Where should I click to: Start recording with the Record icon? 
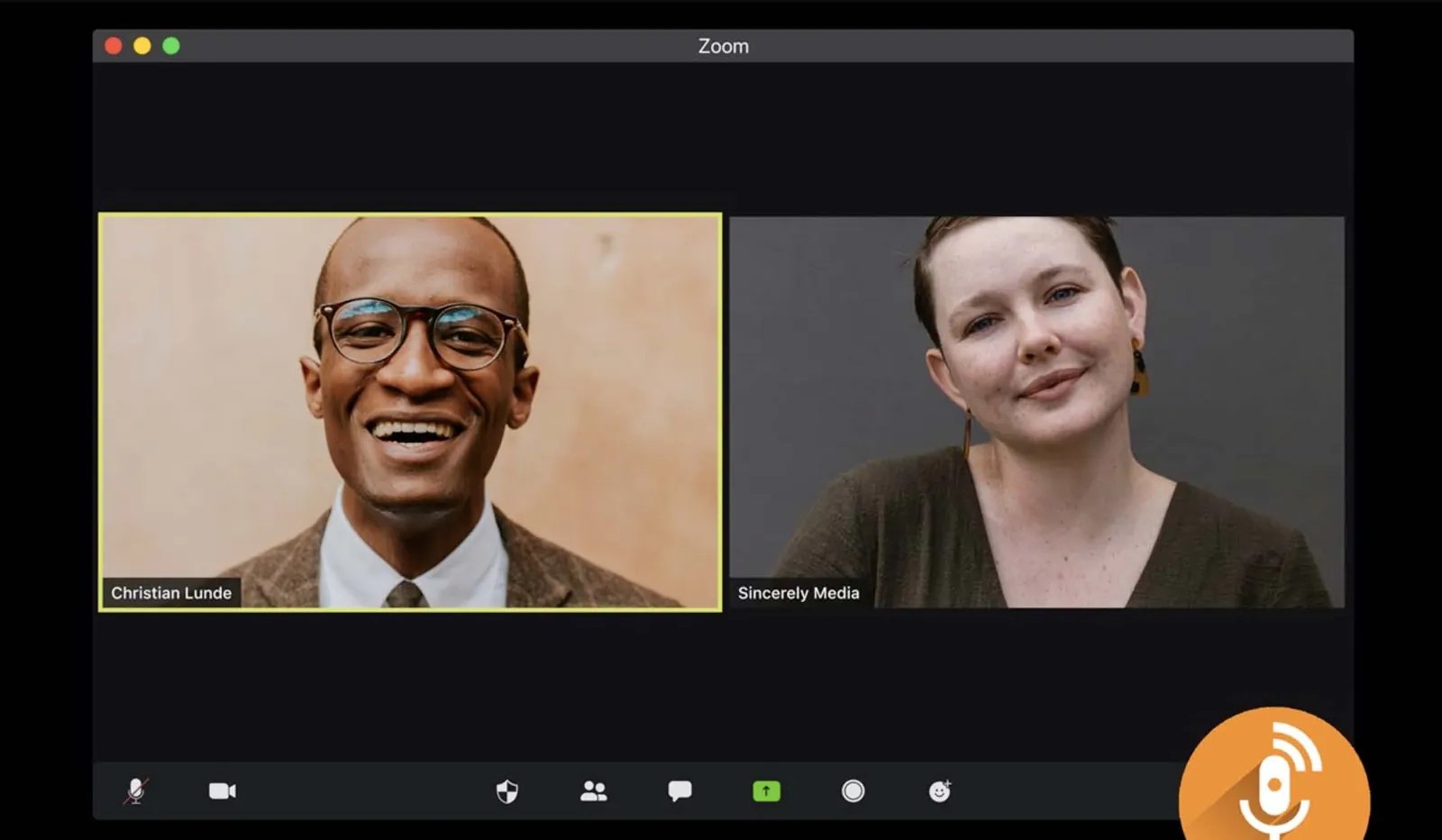(853, 791)
